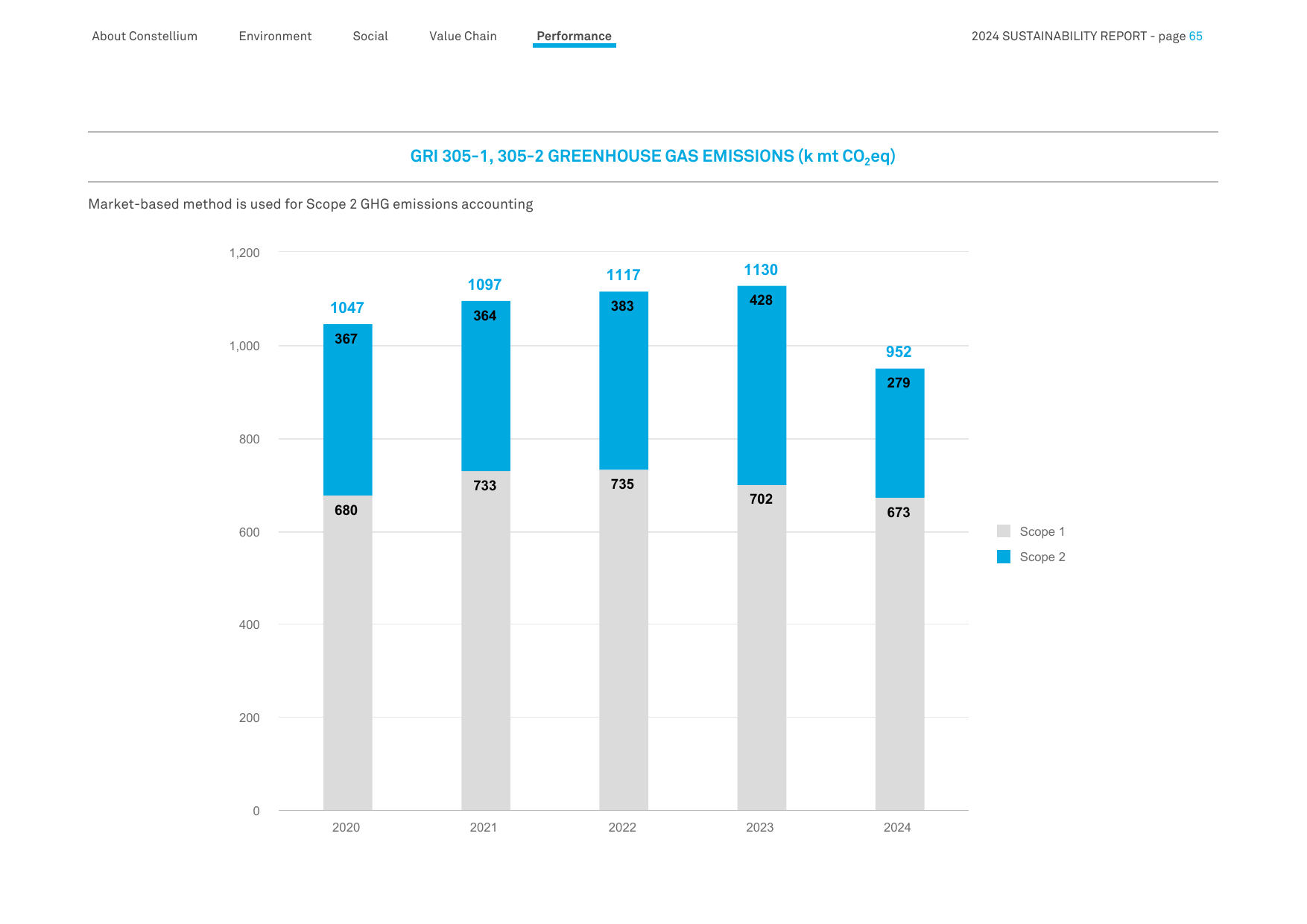This screenshot has height=924, width=1307.
Task: Click the 200 y-axis label
Action: click(x=250, y=718)
